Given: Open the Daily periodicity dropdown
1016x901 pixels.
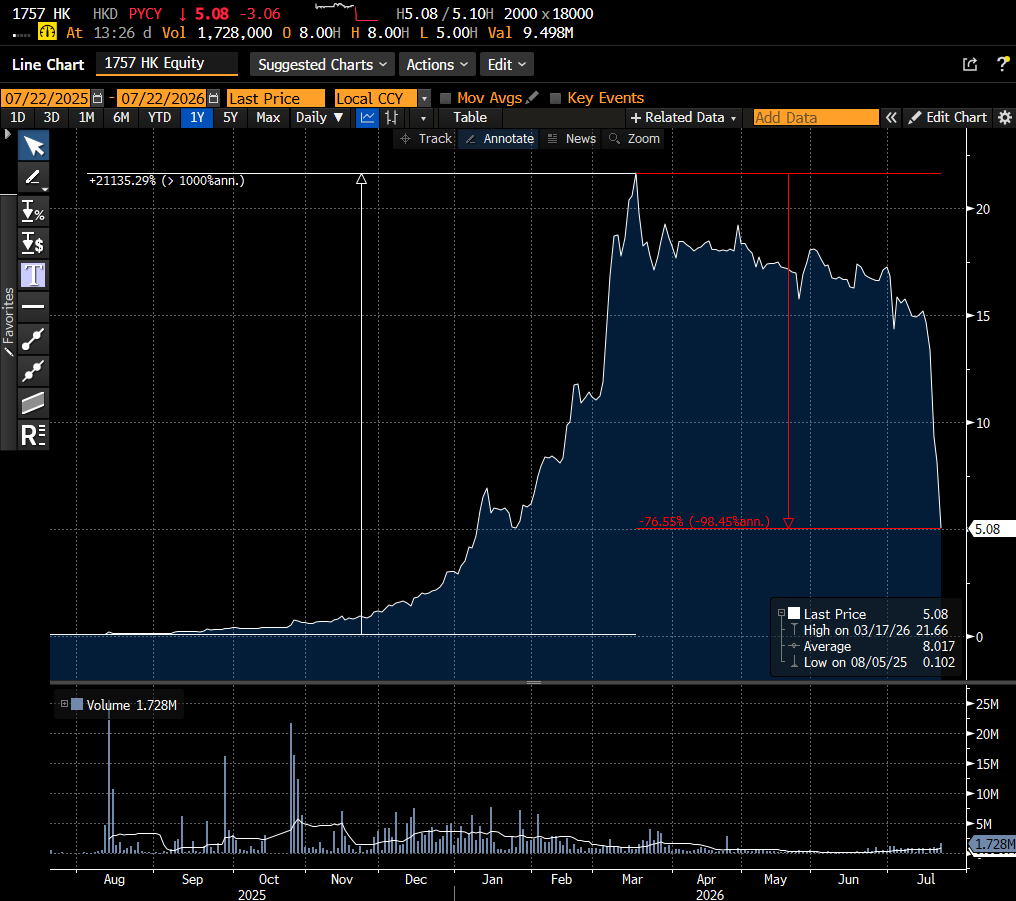Looking at the screenshot, I should [319, 117].
